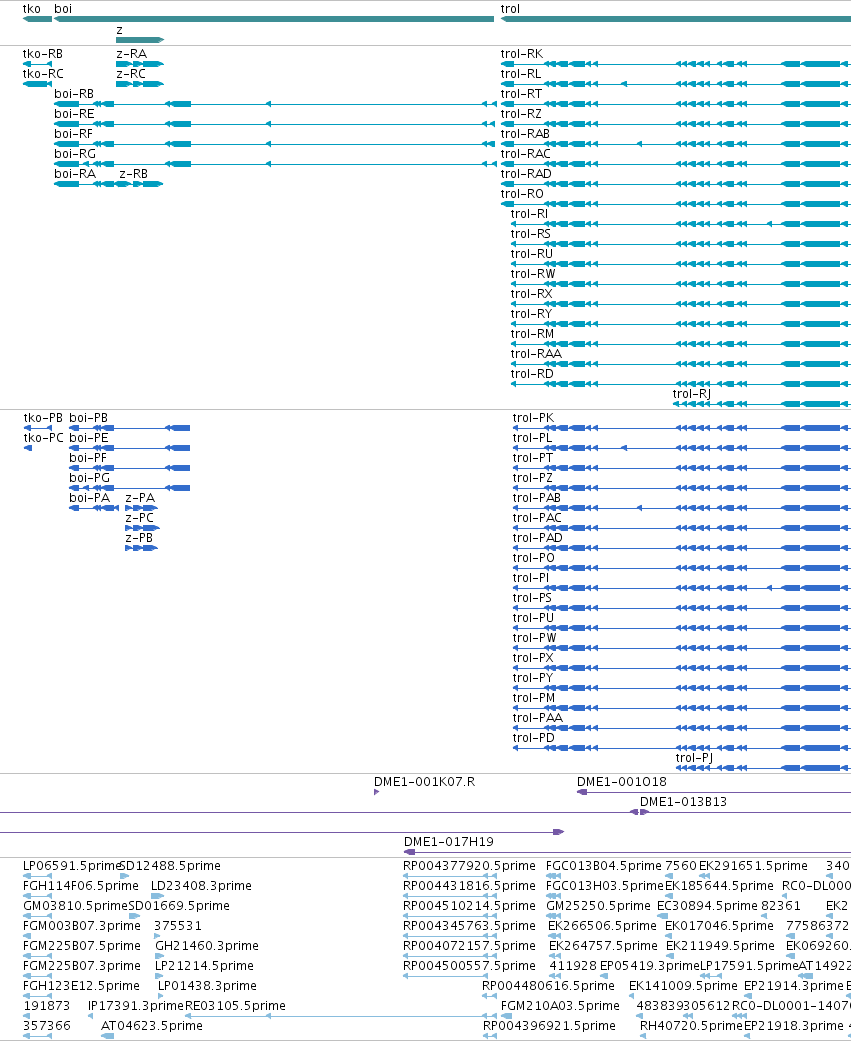Image resolution: width=851 pixels, height=1041 pixels.
Task: Click EST FGH114F06.5prime
Action: click(81, 886)
